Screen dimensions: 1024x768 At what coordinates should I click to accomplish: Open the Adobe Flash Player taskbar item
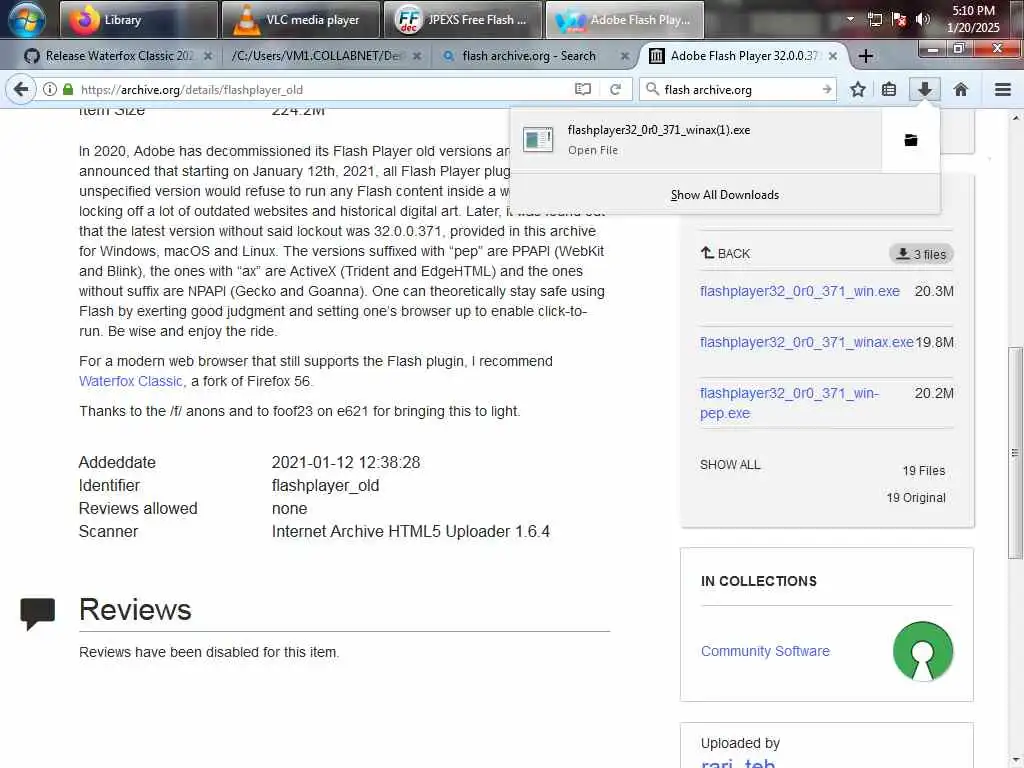625,20
